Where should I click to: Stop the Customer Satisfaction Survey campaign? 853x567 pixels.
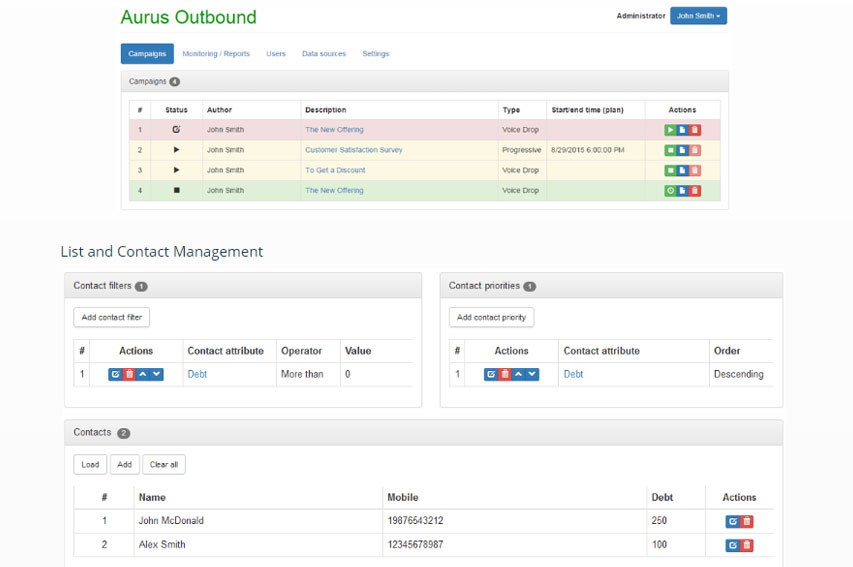(x=670, y=150)
